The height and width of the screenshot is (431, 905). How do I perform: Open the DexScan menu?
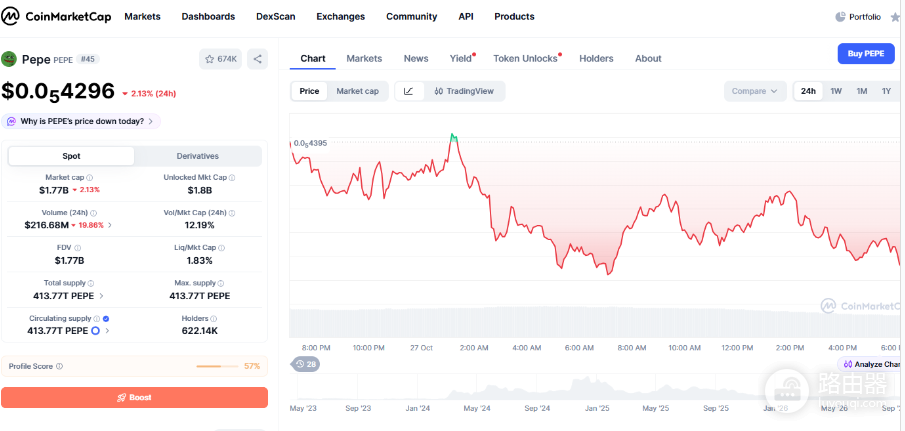pyautogui.click(x=276, y=17)
